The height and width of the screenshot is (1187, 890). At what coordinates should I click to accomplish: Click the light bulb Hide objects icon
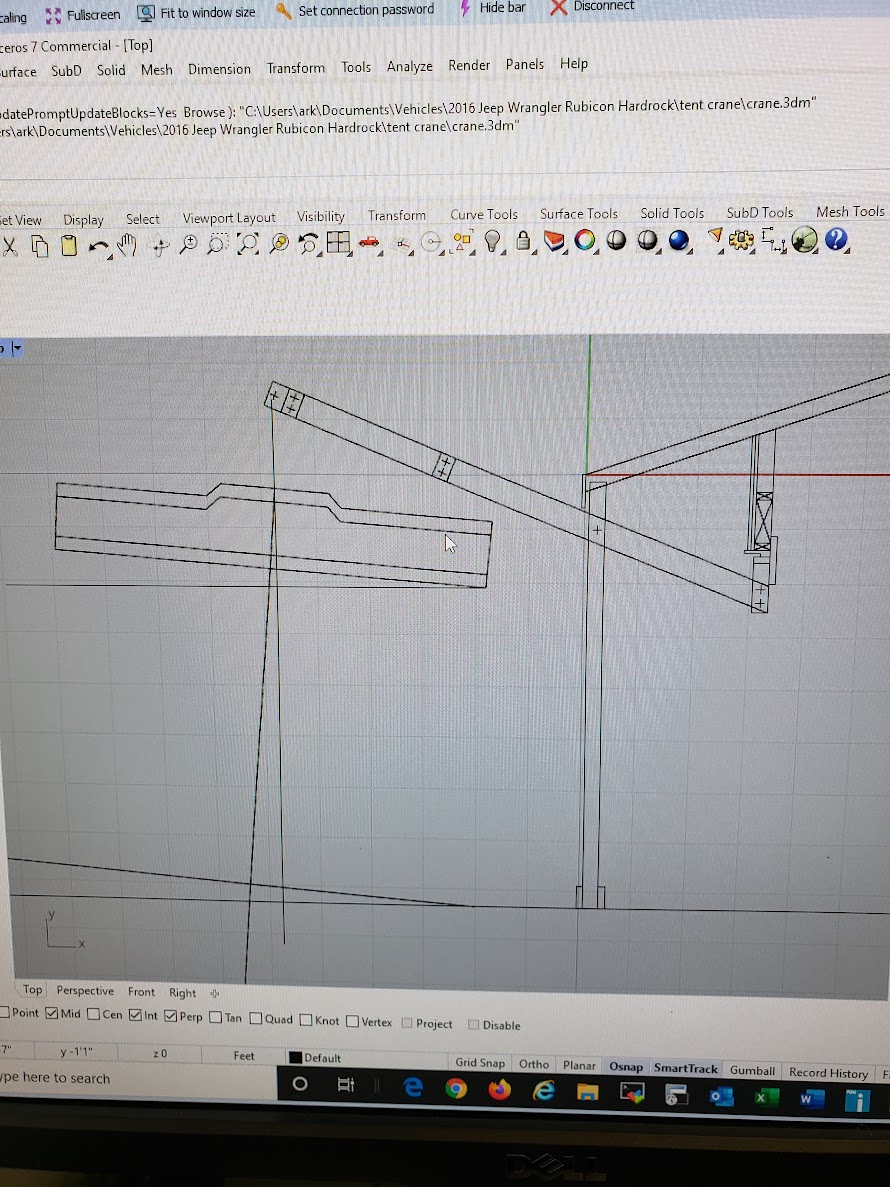tap(492, 241)
